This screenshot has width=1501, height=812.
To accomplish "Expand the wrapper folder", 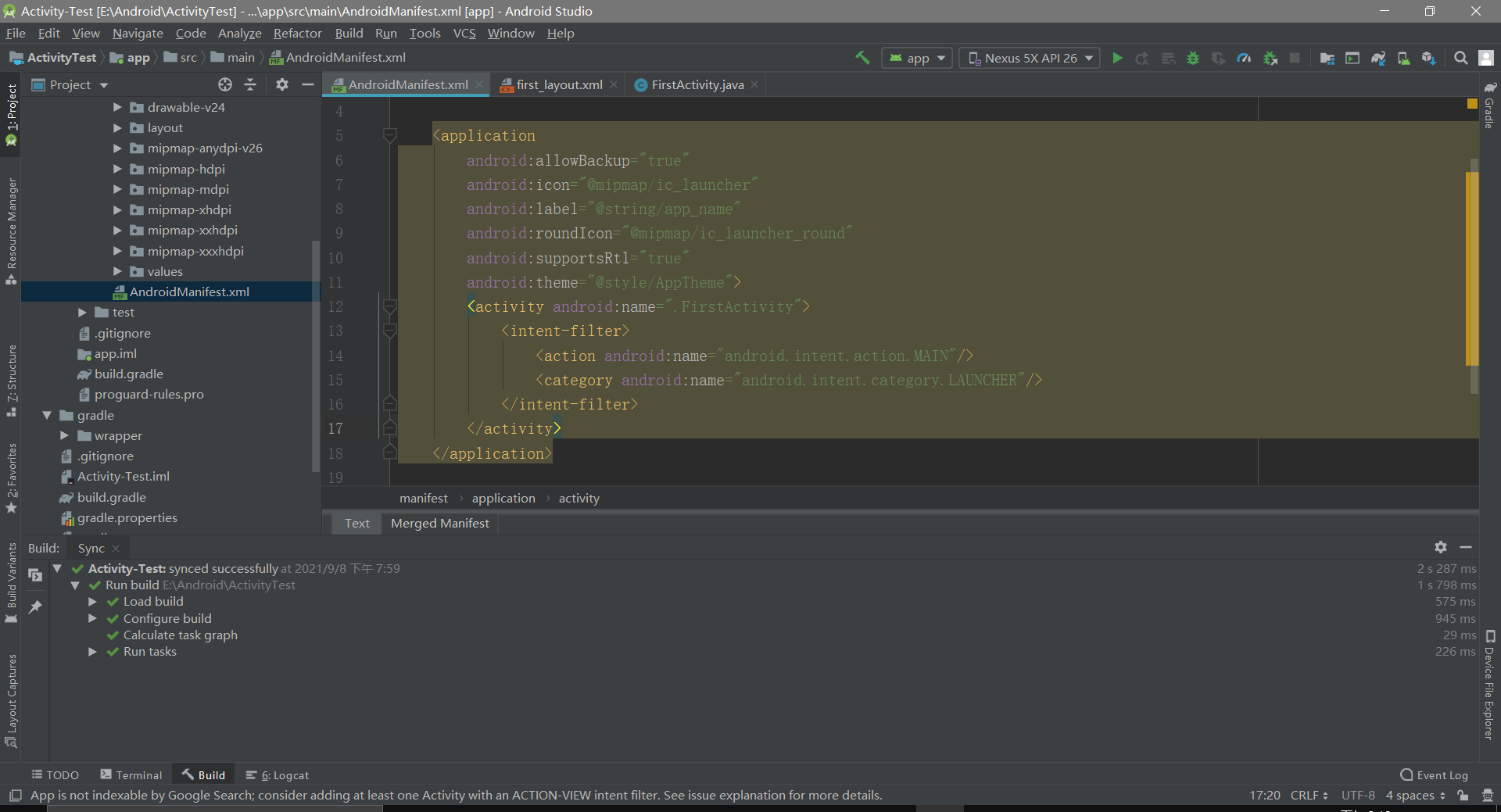I will point(64,435).
